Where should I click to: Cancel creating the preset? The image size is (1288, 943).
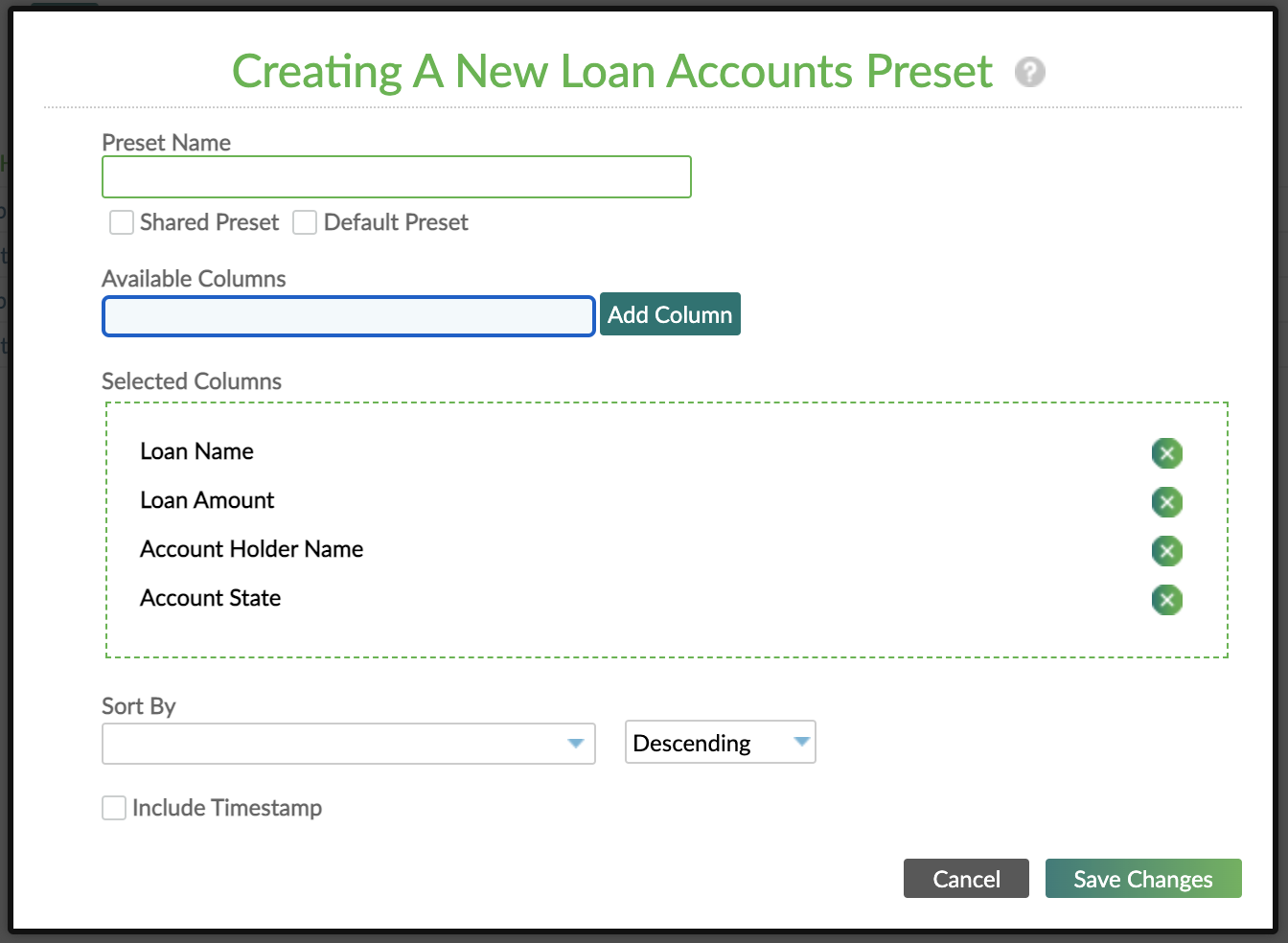[x=966, y=879]
